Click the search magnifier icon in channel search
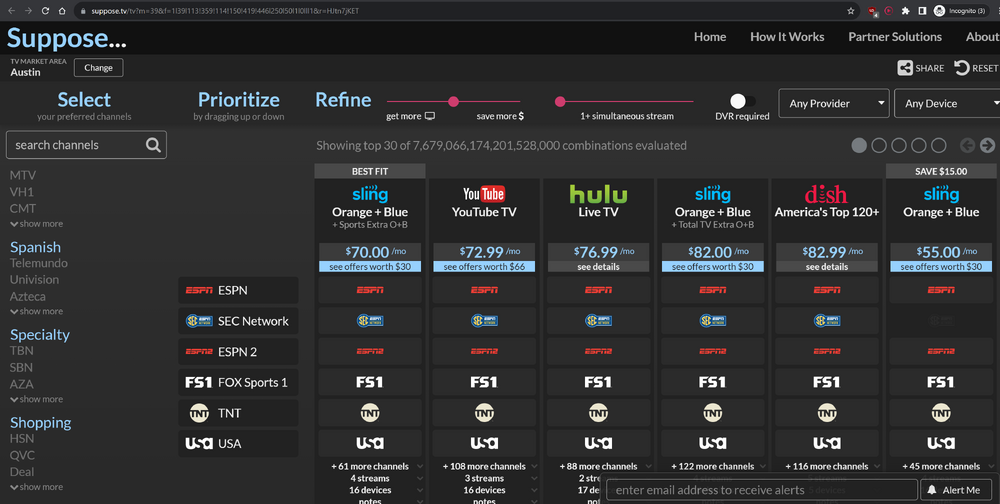This screenshot has width=1000, height=504. [152, 145]
